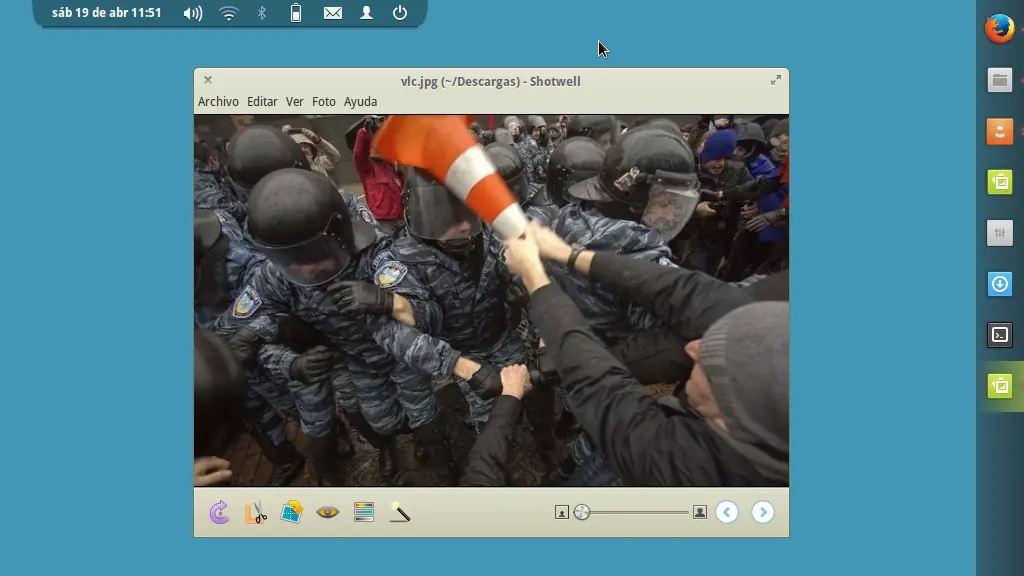
Task: Select the Crop tool with scissors icon
Action: click(255, 513)
